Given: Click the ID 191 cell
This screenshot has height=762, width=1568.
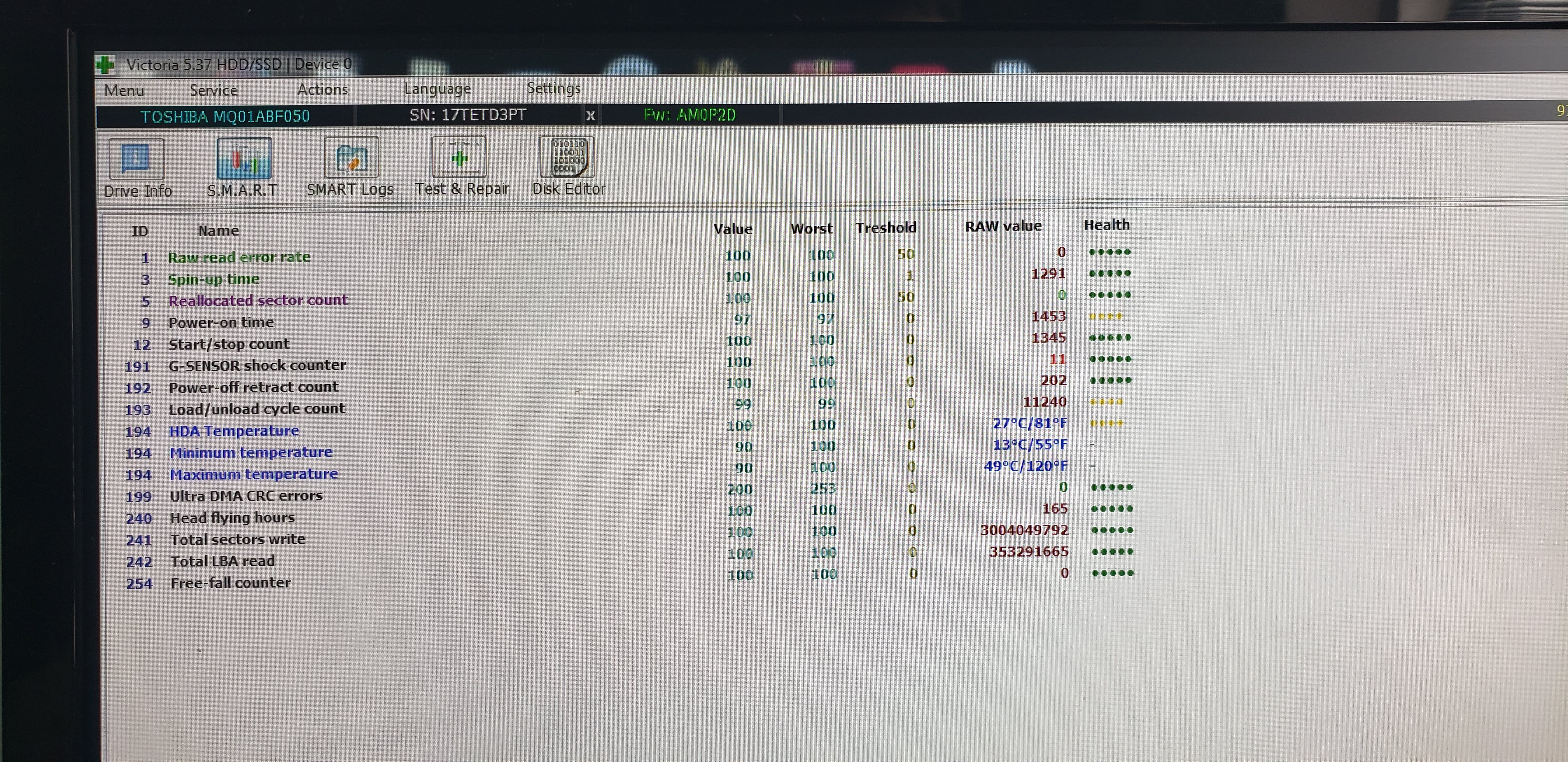Looking at the screenshot, I should tap(137, 366).
